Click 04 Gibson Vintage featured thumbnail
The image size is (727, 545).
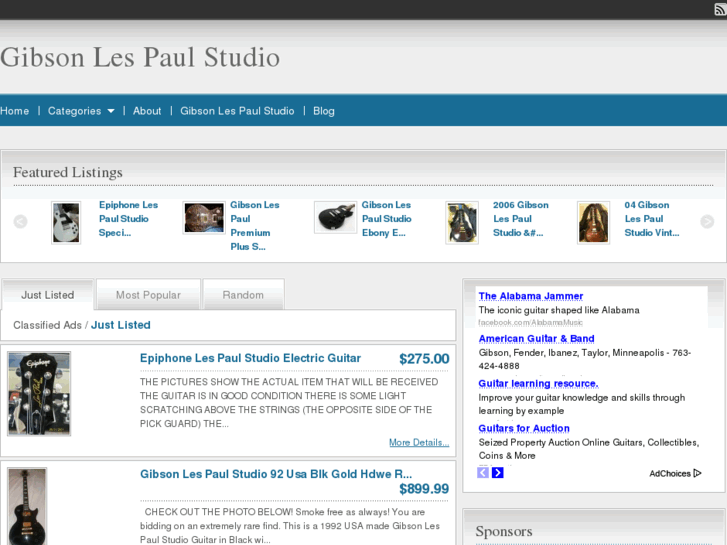[593, 222]
